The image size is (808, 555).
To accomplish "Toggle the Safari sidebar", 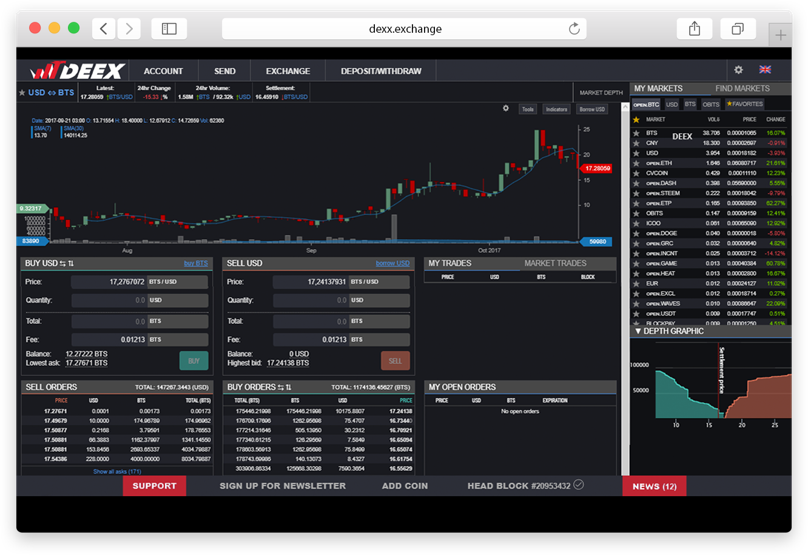I will pyautogui.click(x=169, y=29).
